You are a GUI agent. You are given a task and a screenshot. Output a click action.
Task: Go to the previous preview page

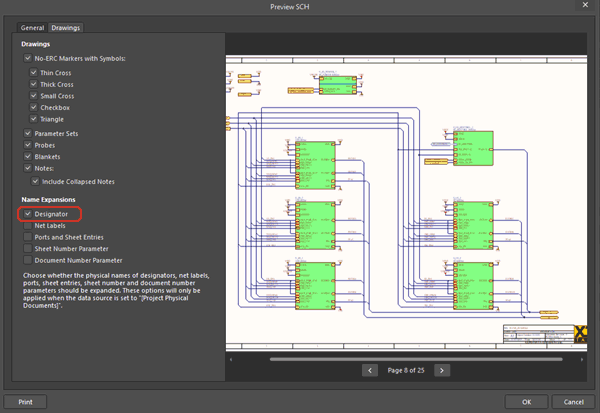click(371, 370)
